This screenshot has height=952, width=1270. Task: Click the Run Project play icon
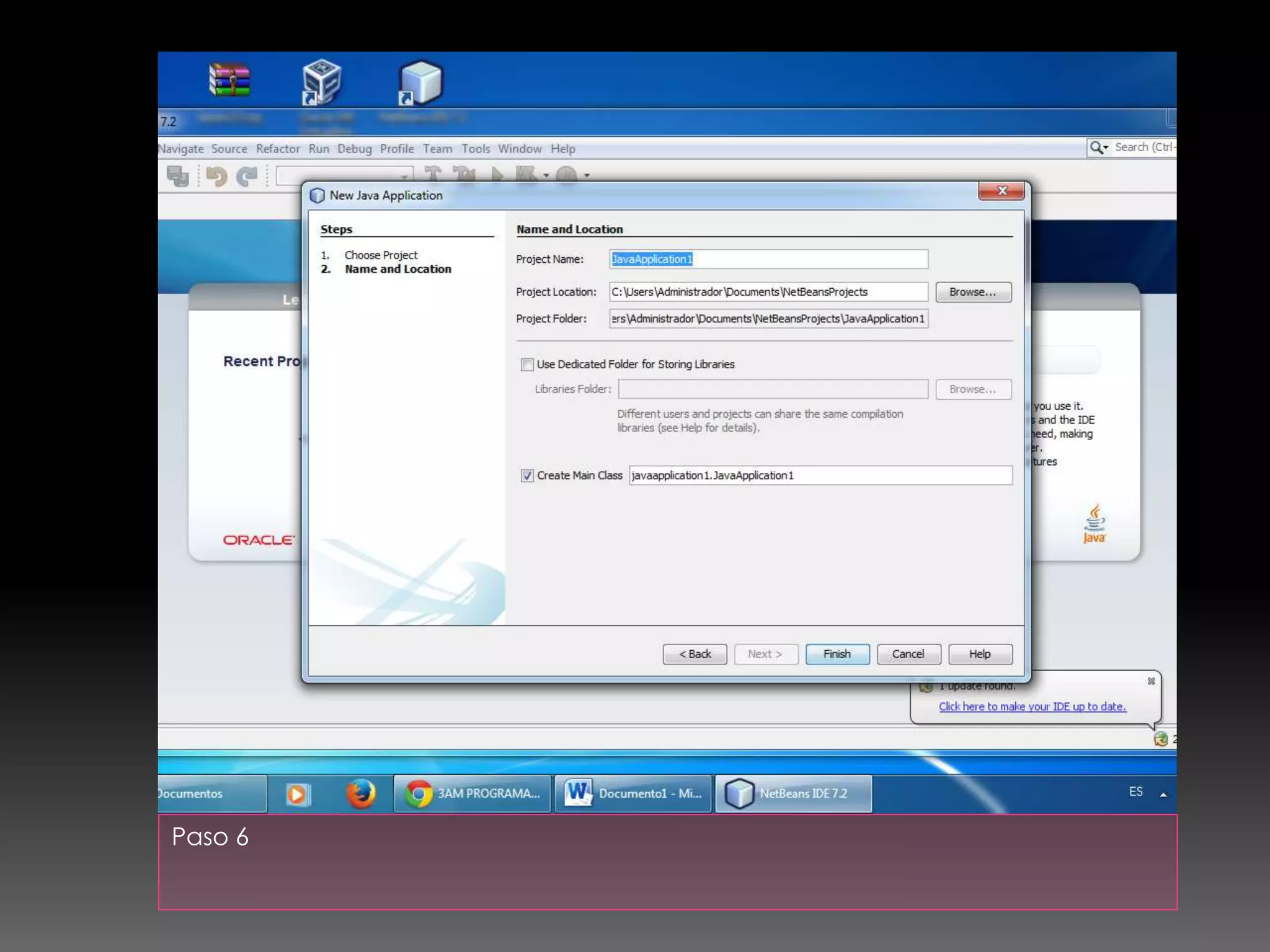click(x=497, y=174)
